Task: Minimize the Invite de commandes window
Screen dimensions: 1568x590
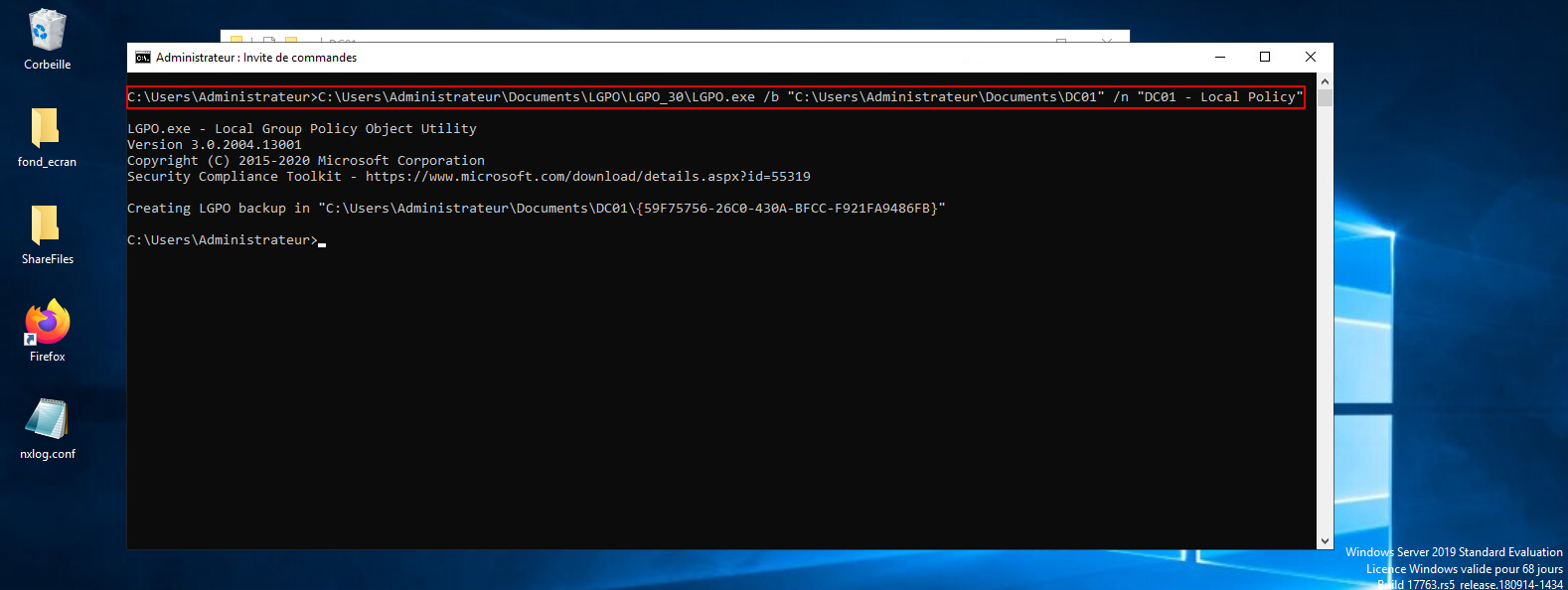Action: point(1219,58)
